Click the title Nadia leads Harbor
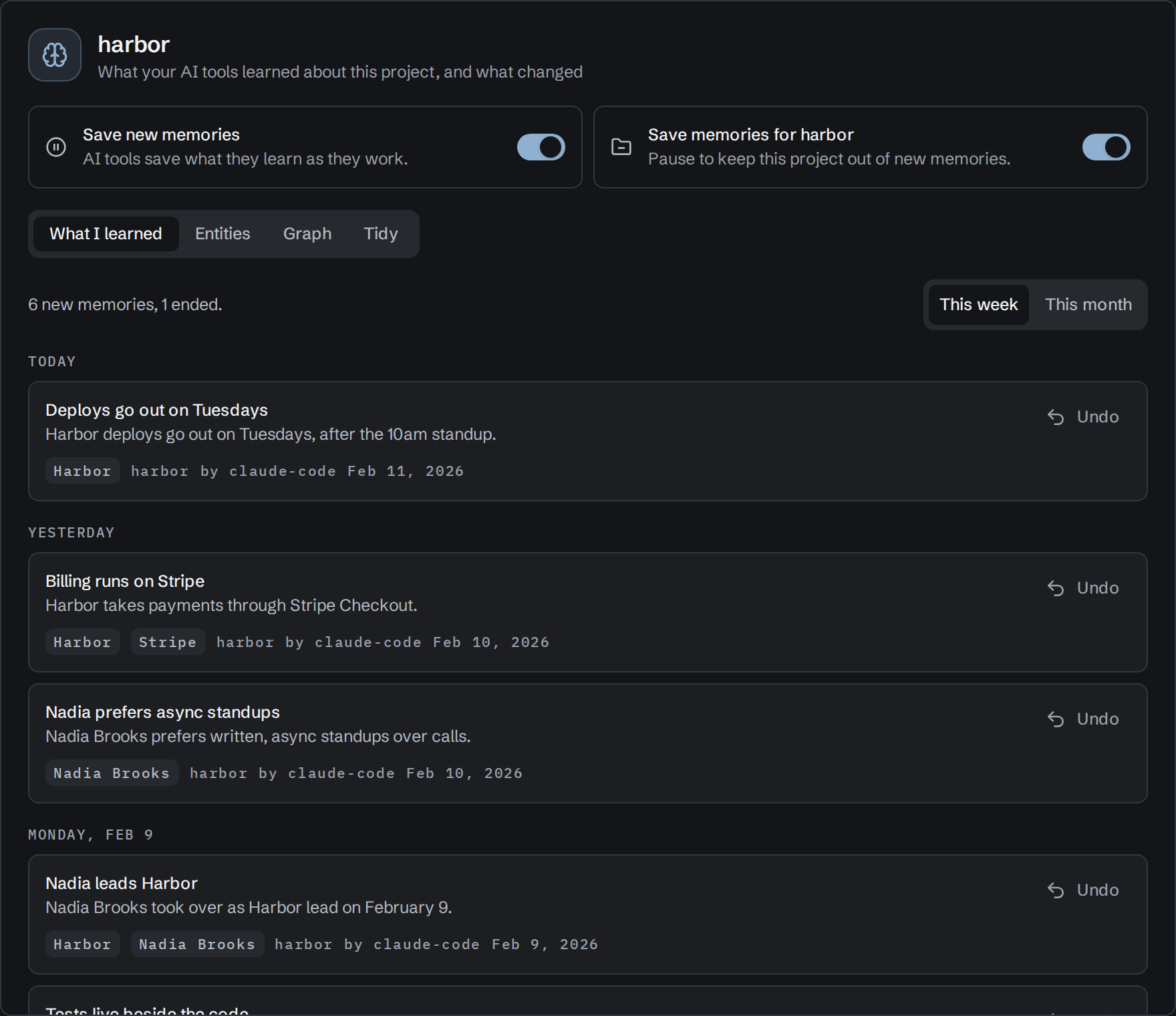The image size is (1176, 1016). point(122,884)
